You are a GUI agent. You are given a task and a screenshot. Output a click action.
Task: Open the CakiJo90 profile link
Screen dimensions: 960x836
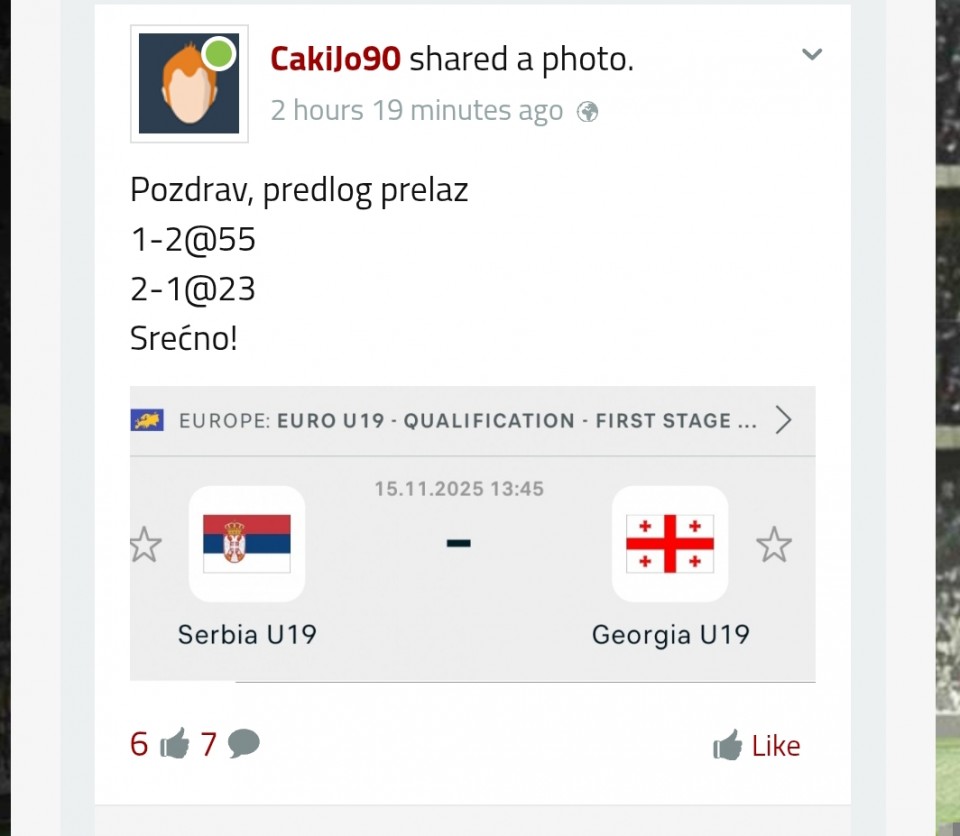click(335, 60)
